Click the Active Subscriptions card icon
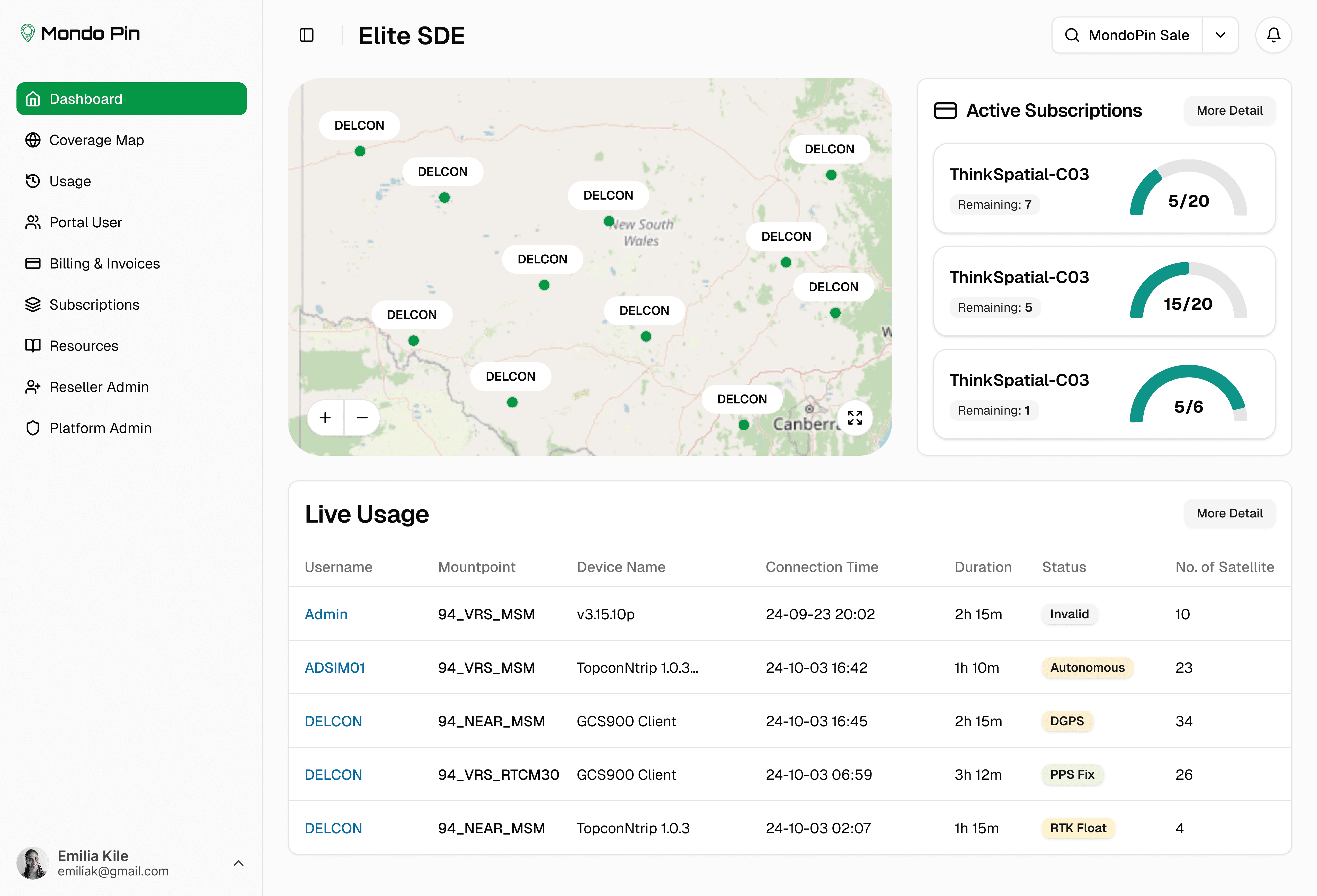The width and height of the screenshot is (1317, 896). click(x=945, y=111)
